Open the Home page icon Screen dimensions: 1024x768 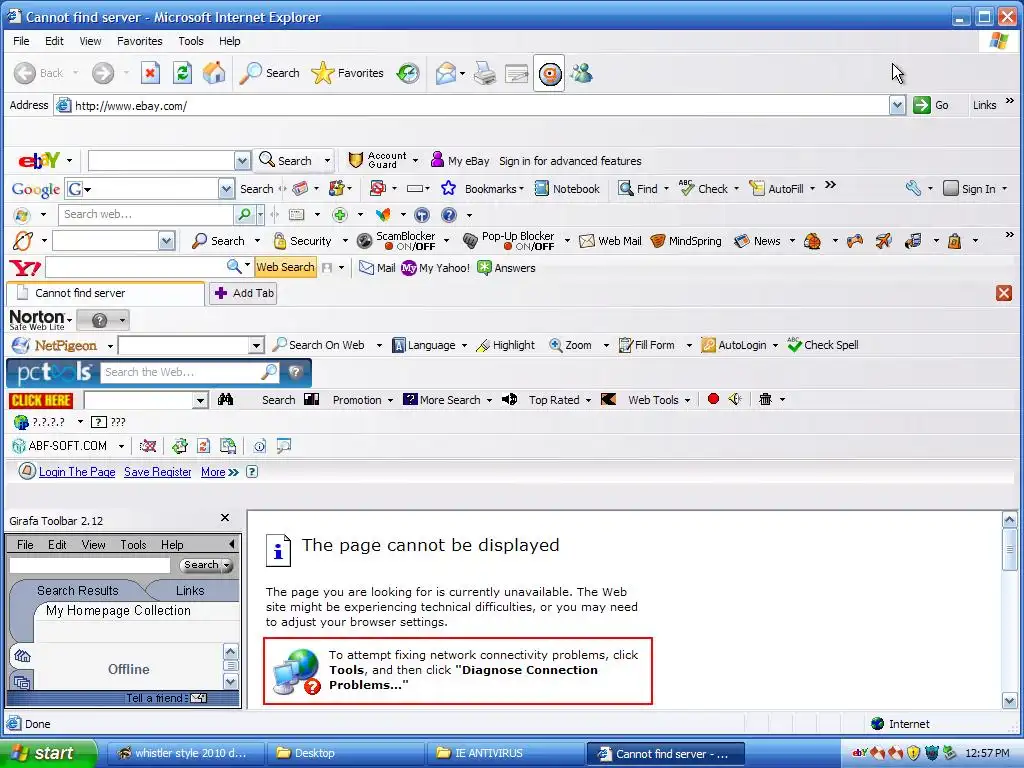tap(214, 73)
